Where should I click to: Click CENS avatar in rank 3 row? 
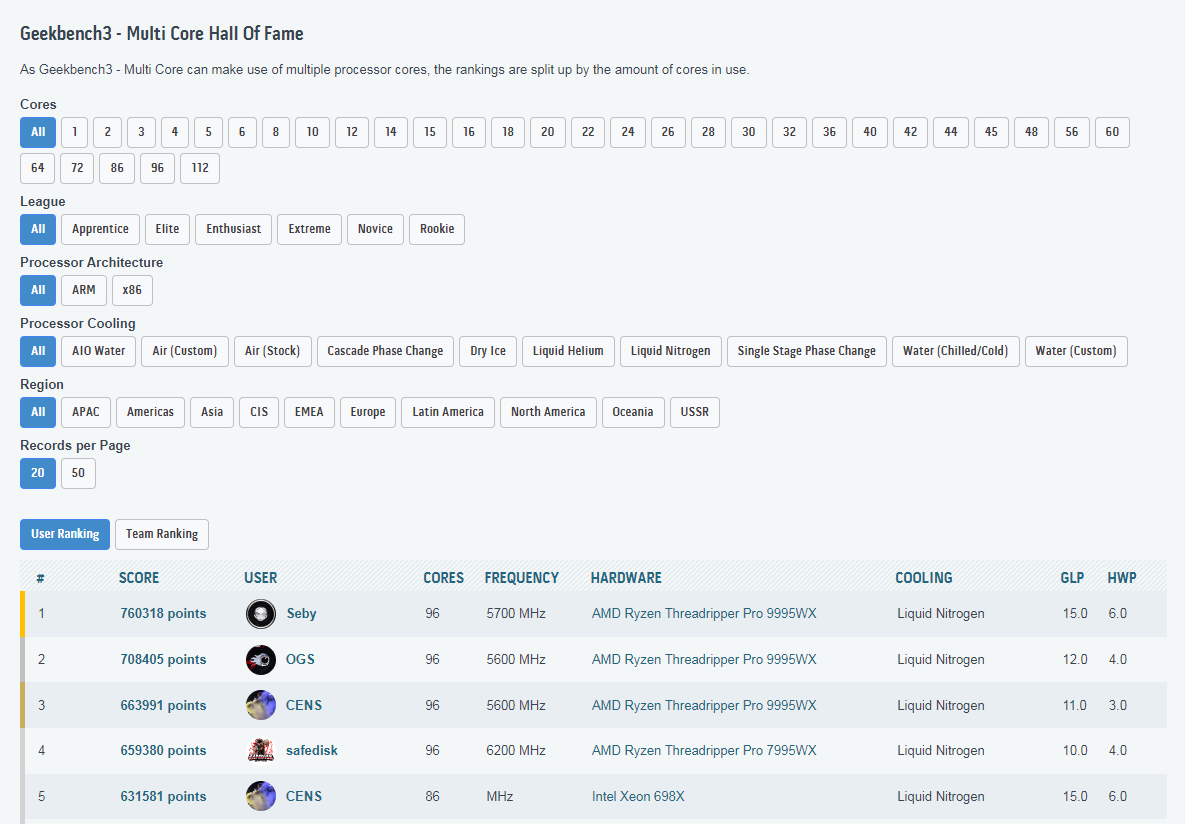261,705
